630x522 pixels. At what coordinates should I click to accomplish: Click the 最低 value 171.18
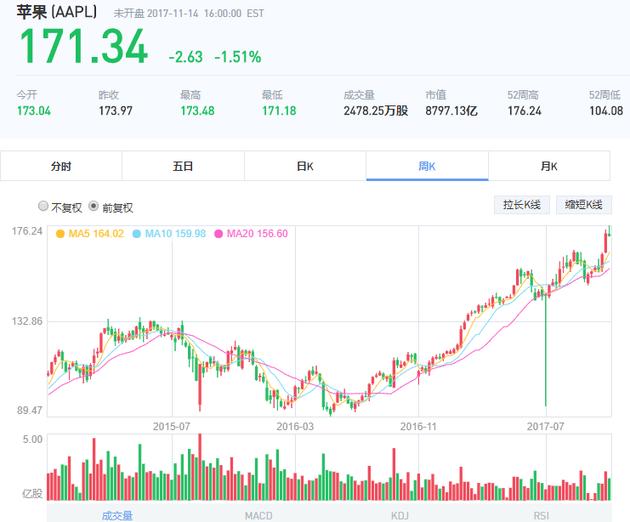pyautogui.click(x=279, y=111)
